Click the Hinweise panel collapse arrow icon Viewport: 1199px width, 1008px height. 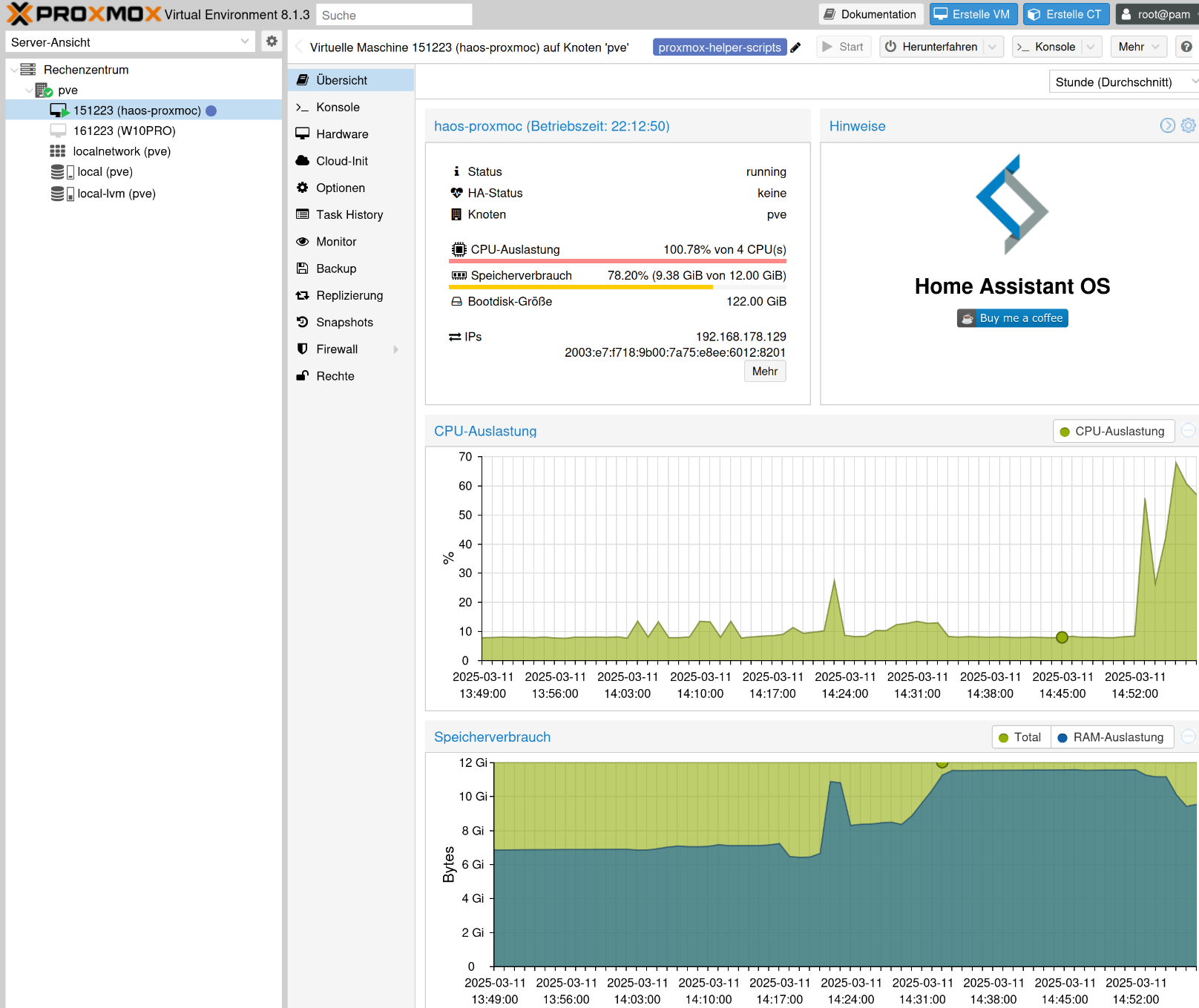1167,125
